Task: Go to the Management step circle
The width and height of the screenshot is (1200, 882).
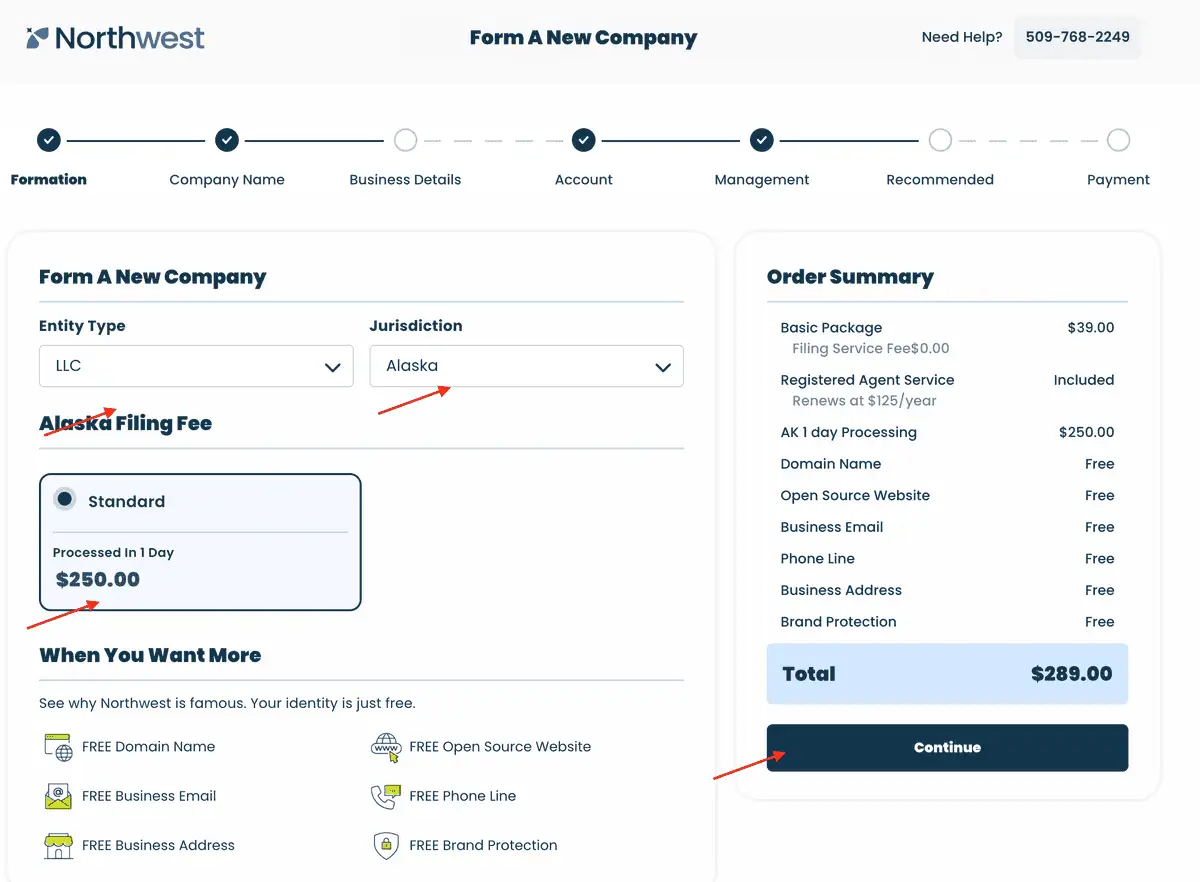Action: click(x=762, y=140)
